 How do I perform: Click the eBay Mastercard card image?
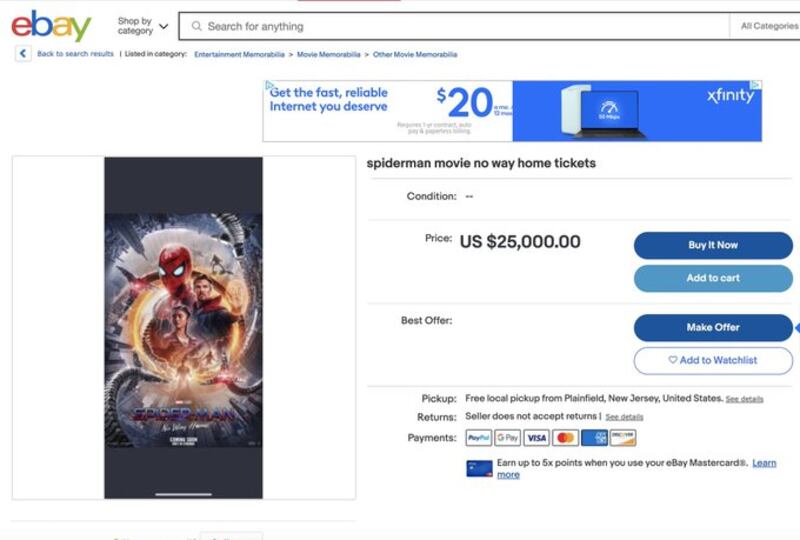click(x=479, y=469)
